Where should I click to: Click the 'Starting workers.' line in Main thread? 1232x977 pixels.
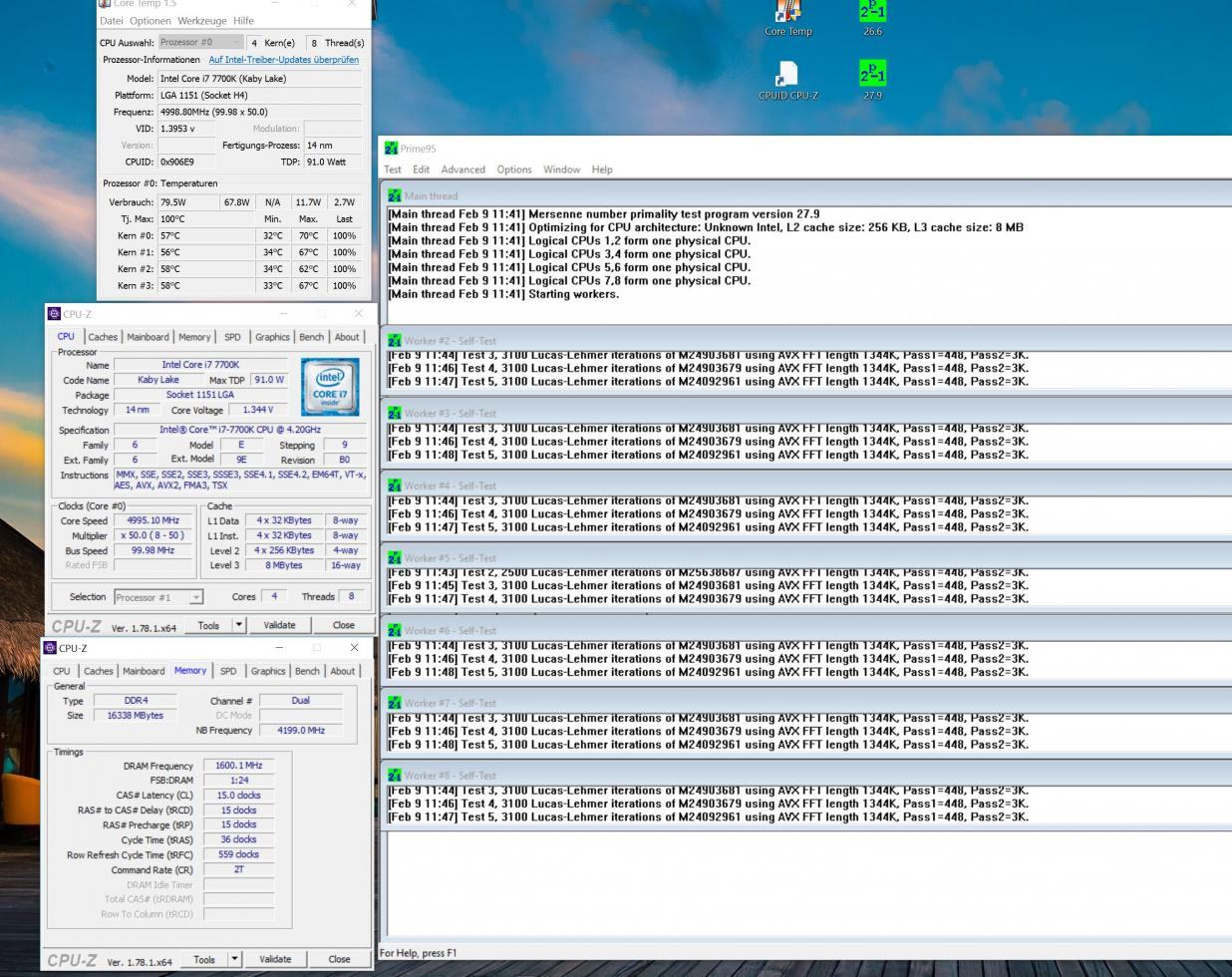(503, 294)
